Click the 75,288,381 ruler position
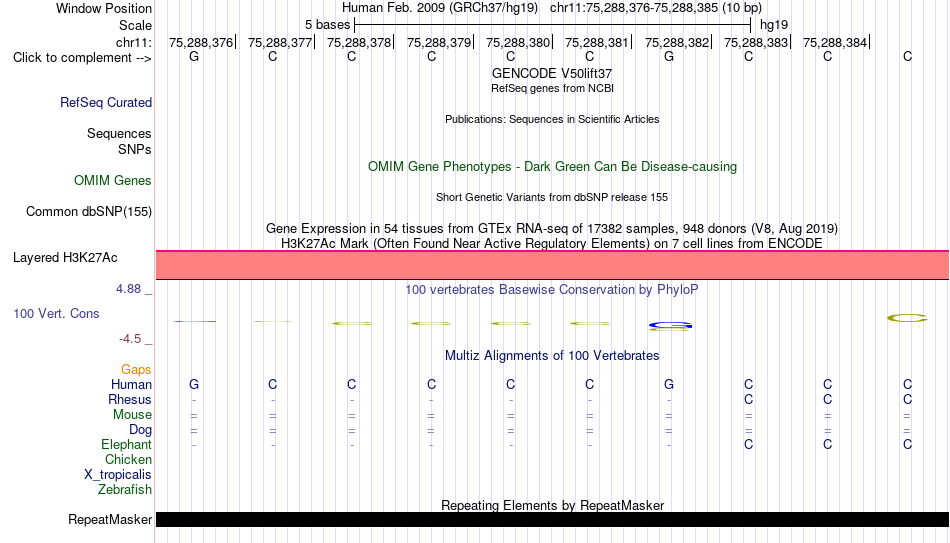 [x=597, y=42]
